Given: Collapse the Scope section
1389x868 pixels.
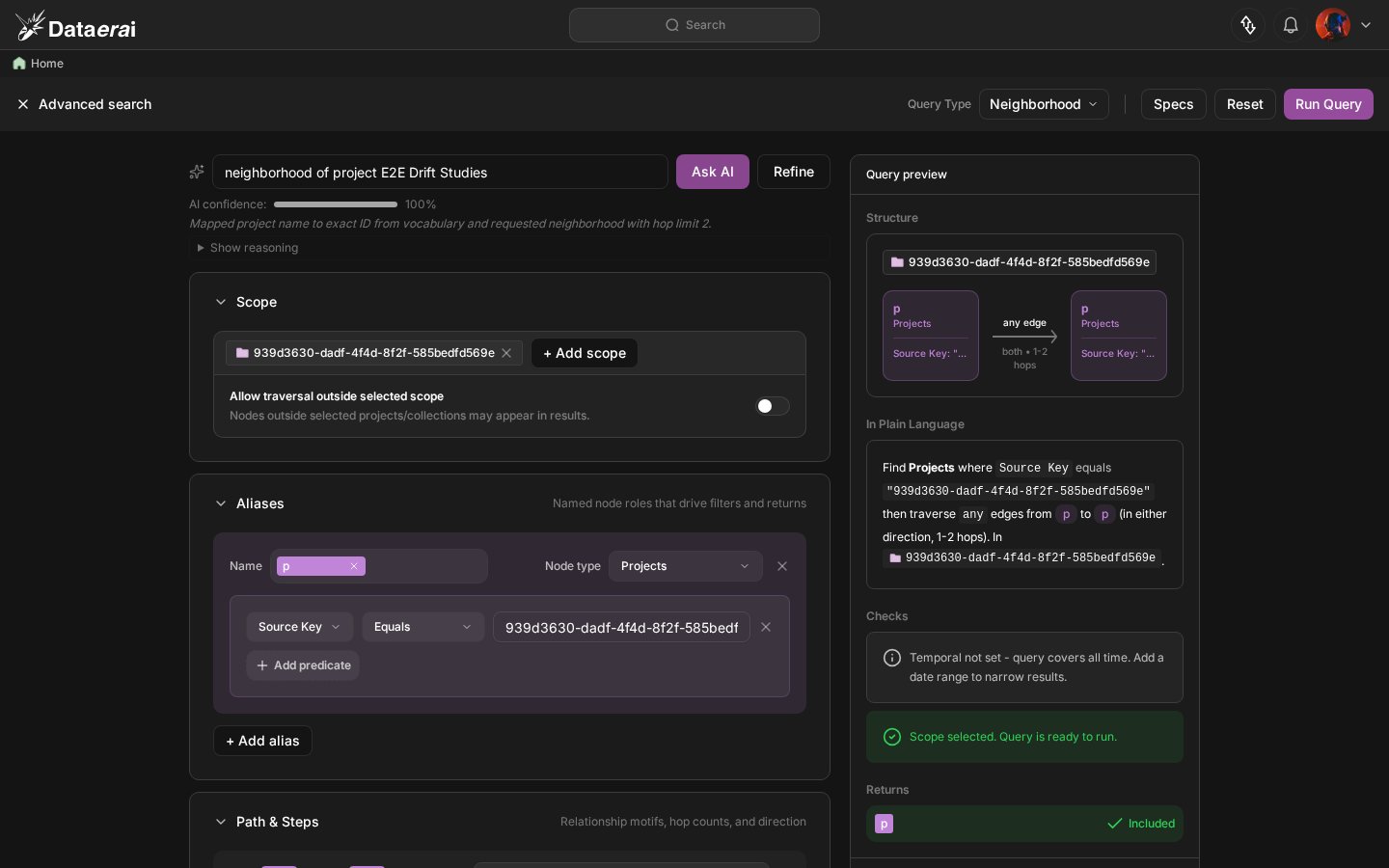Looking at the screenshot, I should tap(221, 302).
